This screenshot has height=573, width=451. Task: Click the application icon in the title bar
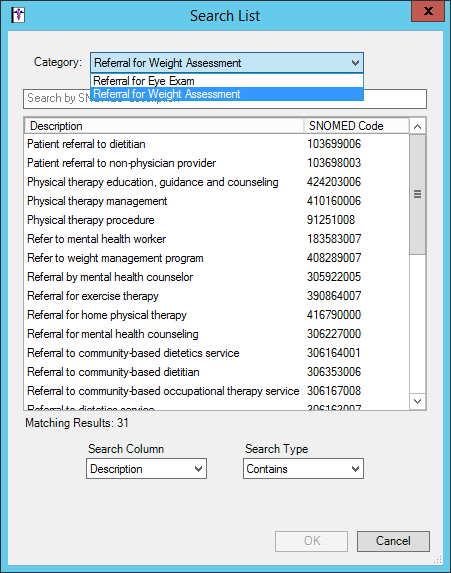[18, 15]
